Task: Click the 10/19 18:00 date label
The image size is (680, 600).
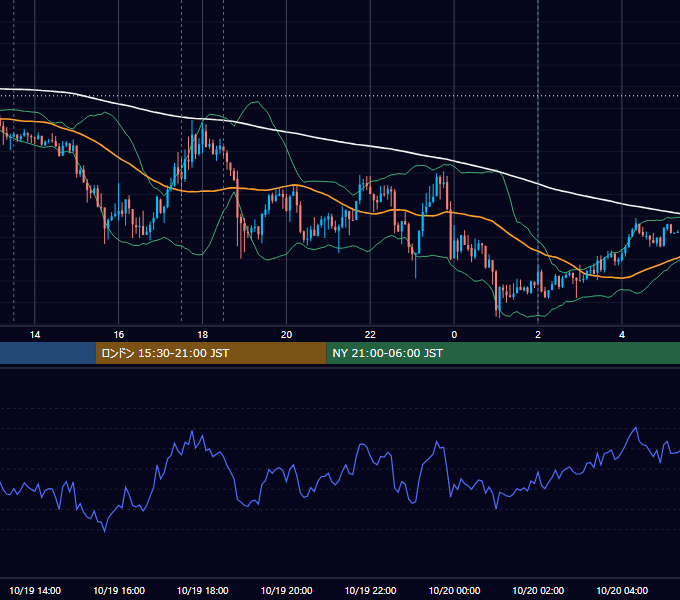Action: [203, 590]
